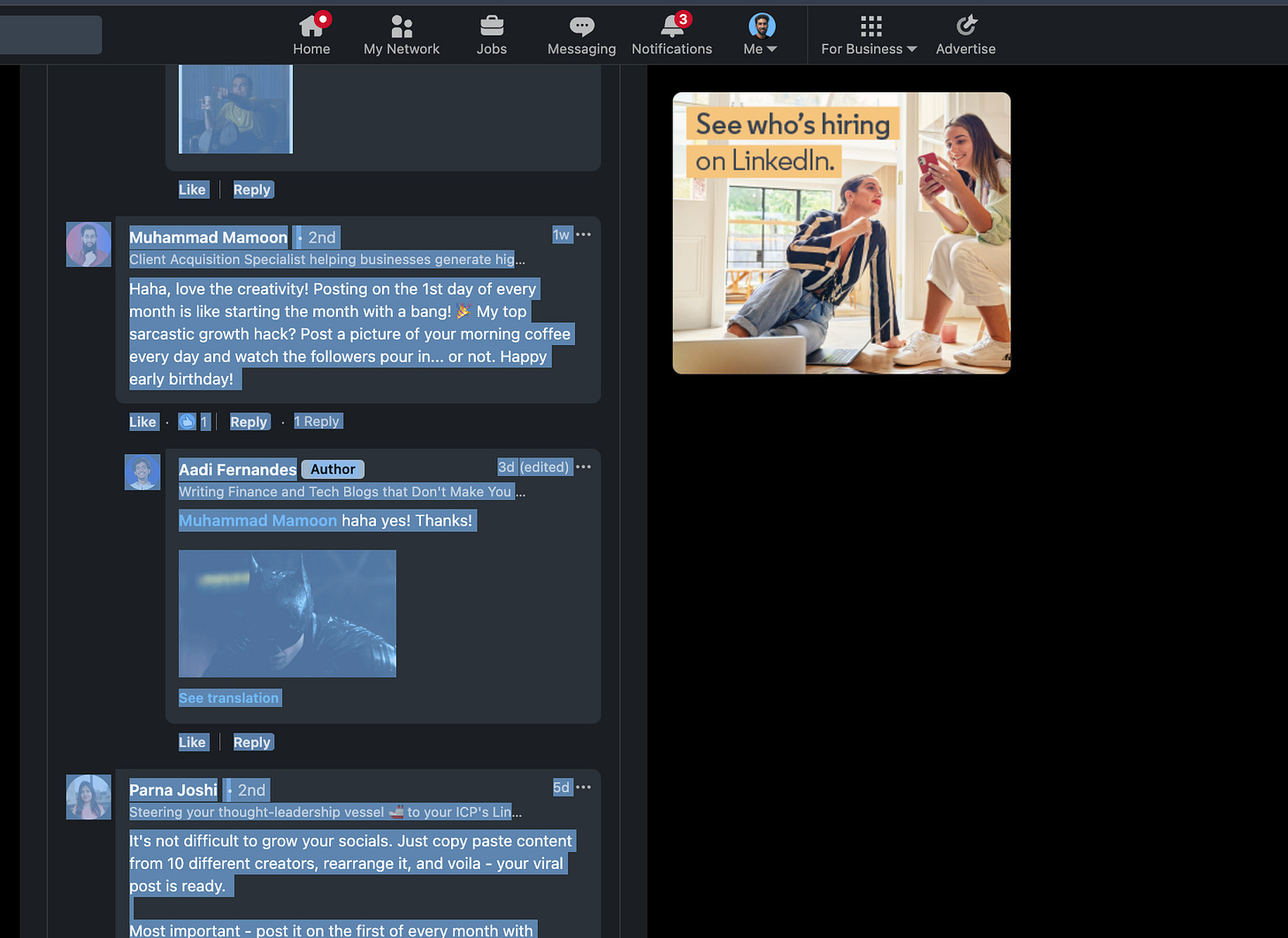
Task: Click the 5d timestamp on Parna Joshi's comment
Action: 562,787
